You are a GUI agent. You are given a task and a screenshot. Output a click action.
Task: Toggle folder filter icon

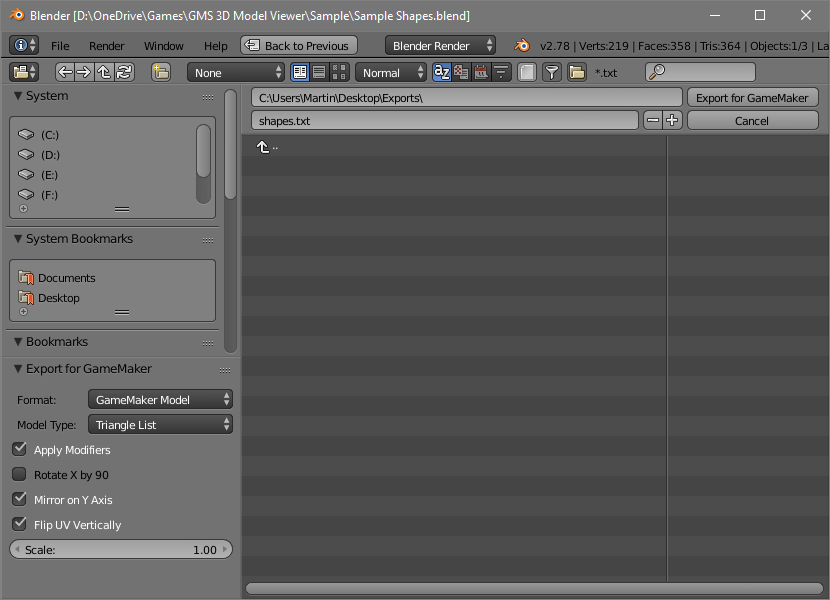coord(576,72)
